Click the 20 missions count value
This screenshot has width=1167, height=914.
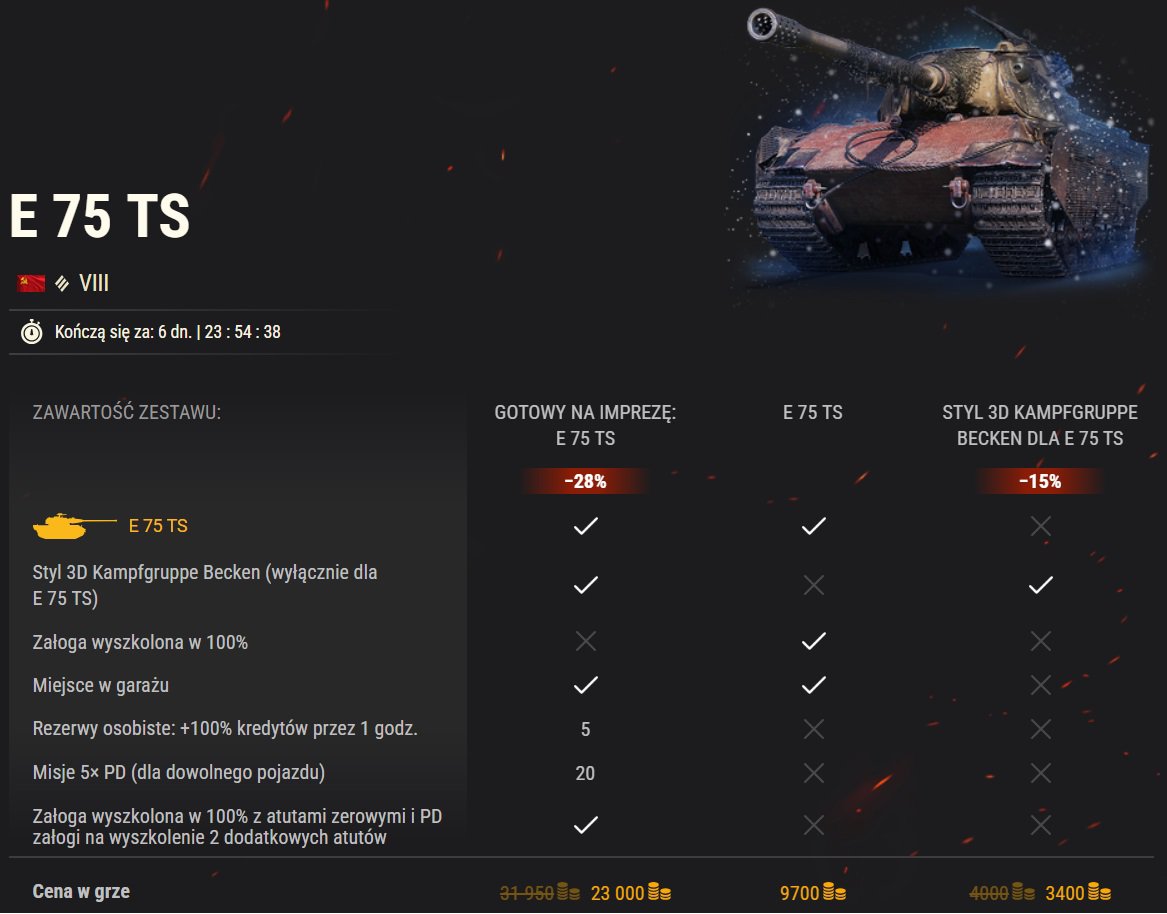(x=585, y=773)
